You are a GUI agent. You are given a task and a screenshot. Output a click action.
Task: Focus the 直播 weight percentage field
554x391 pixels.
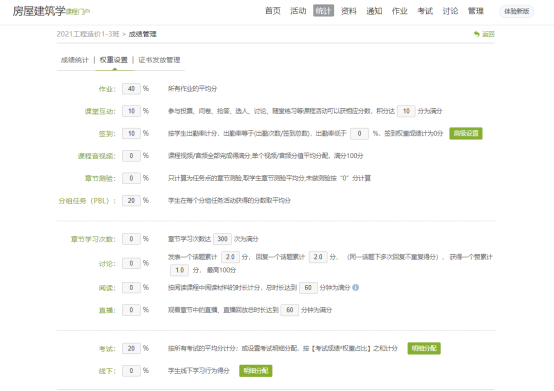131,310
